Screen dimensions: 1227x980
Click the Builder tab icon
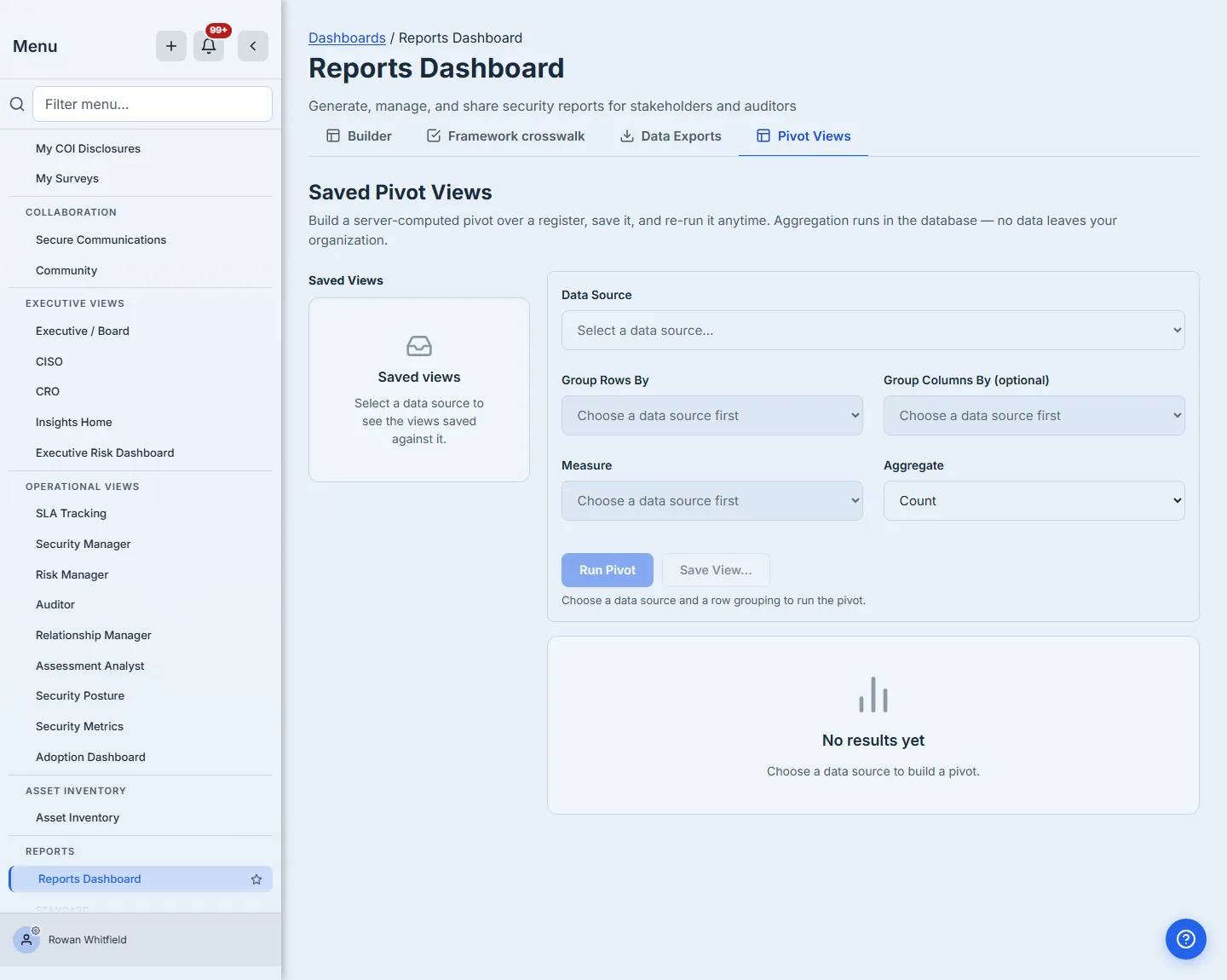[333, 136]
